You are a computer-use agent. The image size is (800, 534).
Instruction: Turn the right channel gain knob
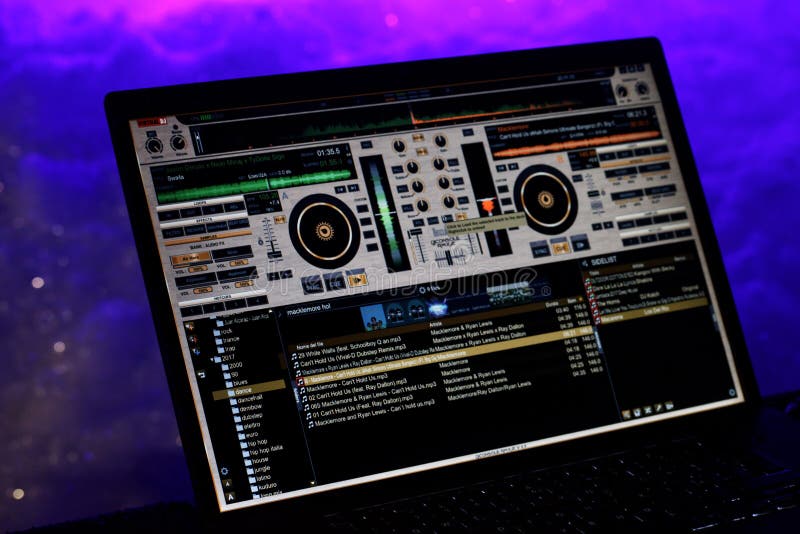coord(440,140)
